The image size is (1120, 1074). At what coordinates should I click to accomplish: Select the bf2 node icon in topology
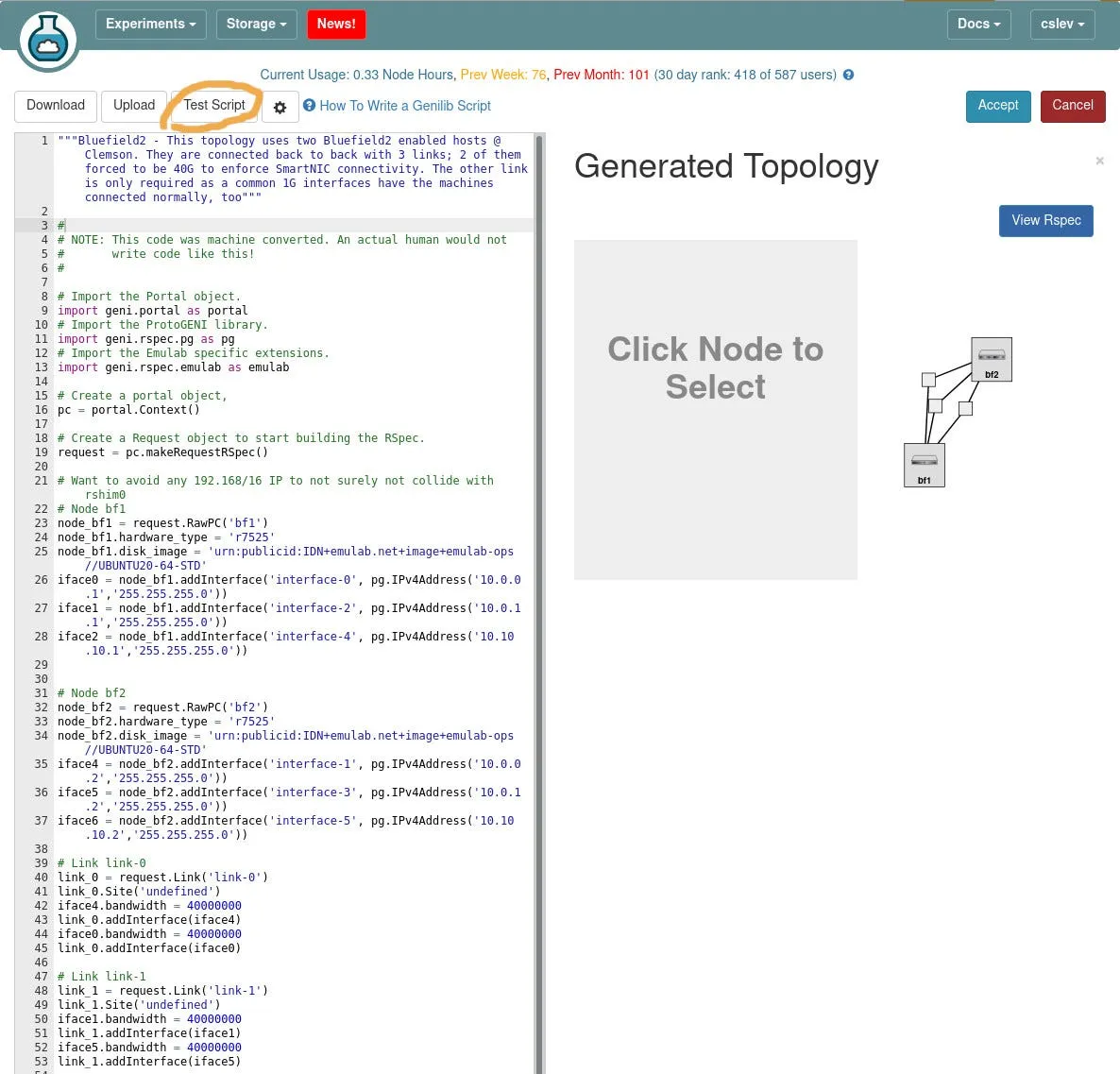[x=992, y=359]
